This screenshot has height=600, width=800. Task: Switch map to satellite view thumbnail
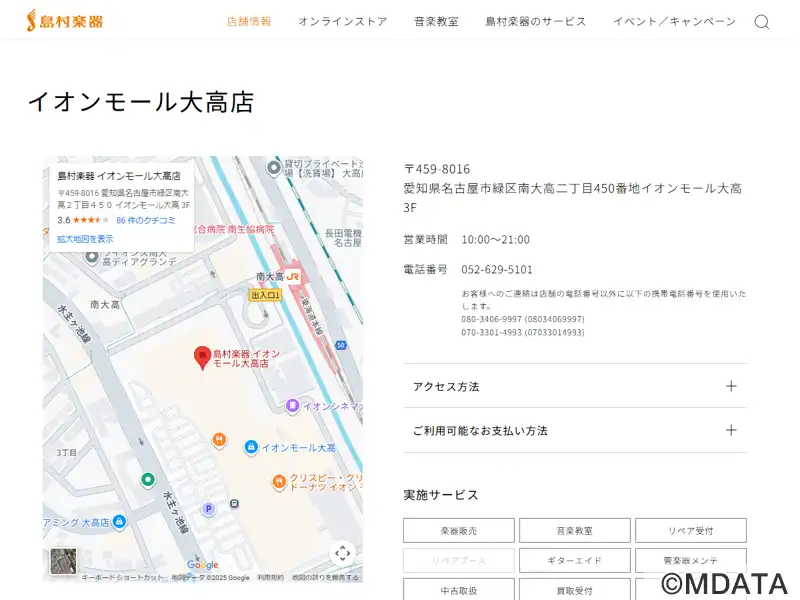pyautogui.click(x=63, y=561)
